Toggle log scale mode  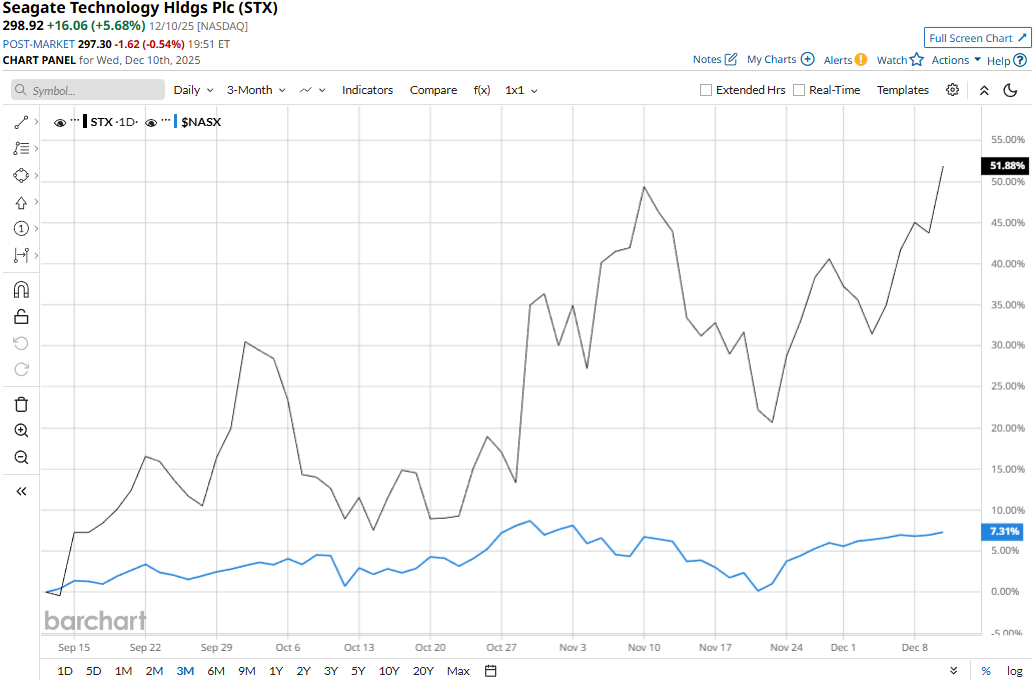1015,671
